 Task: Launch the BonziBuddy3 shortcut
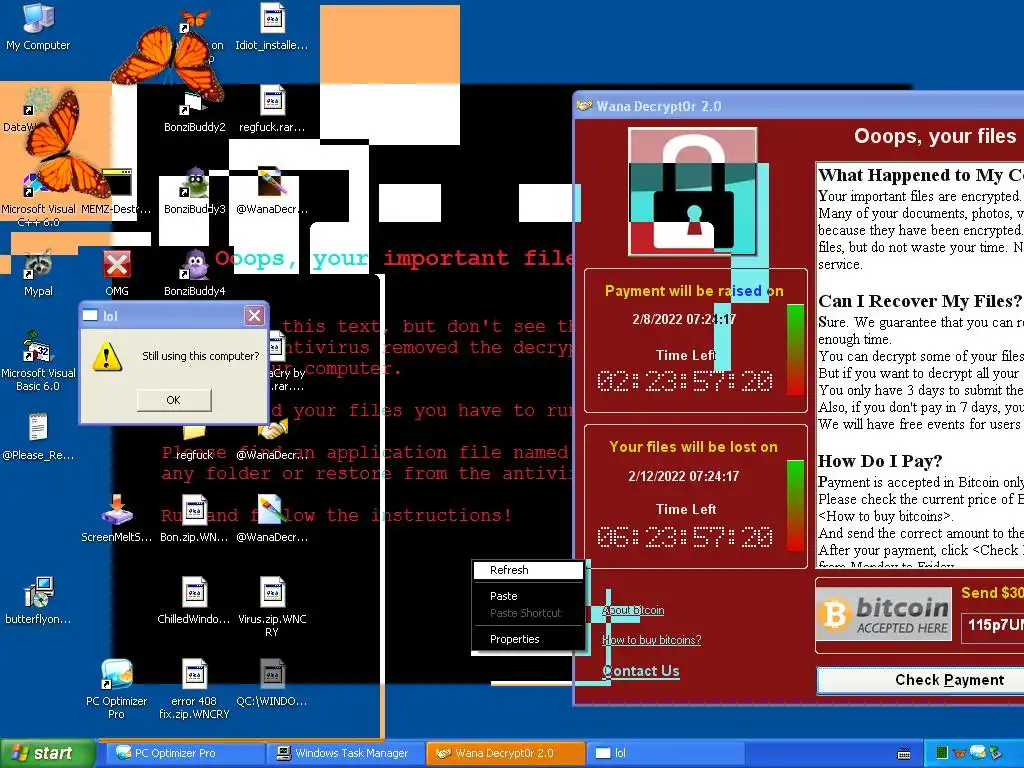click(x=194, y=192)
